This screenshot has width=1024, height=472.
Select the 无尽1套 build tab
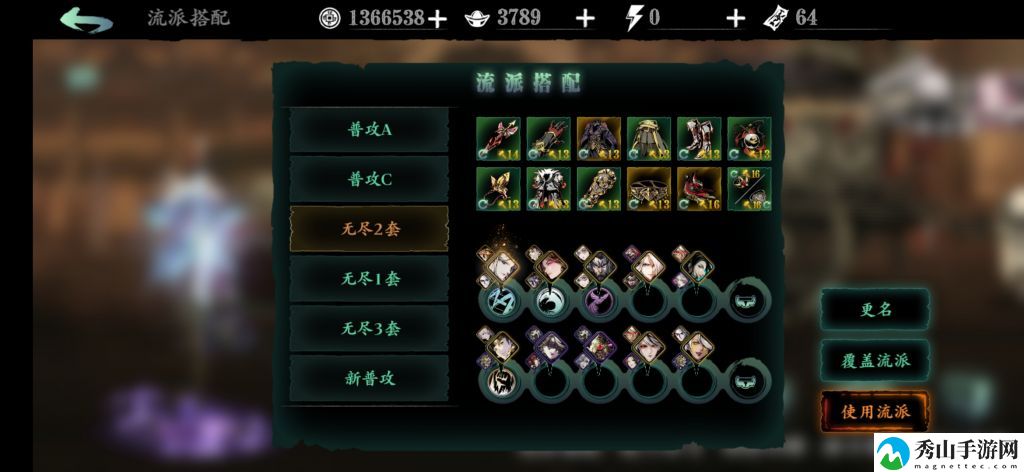point(370,279)
